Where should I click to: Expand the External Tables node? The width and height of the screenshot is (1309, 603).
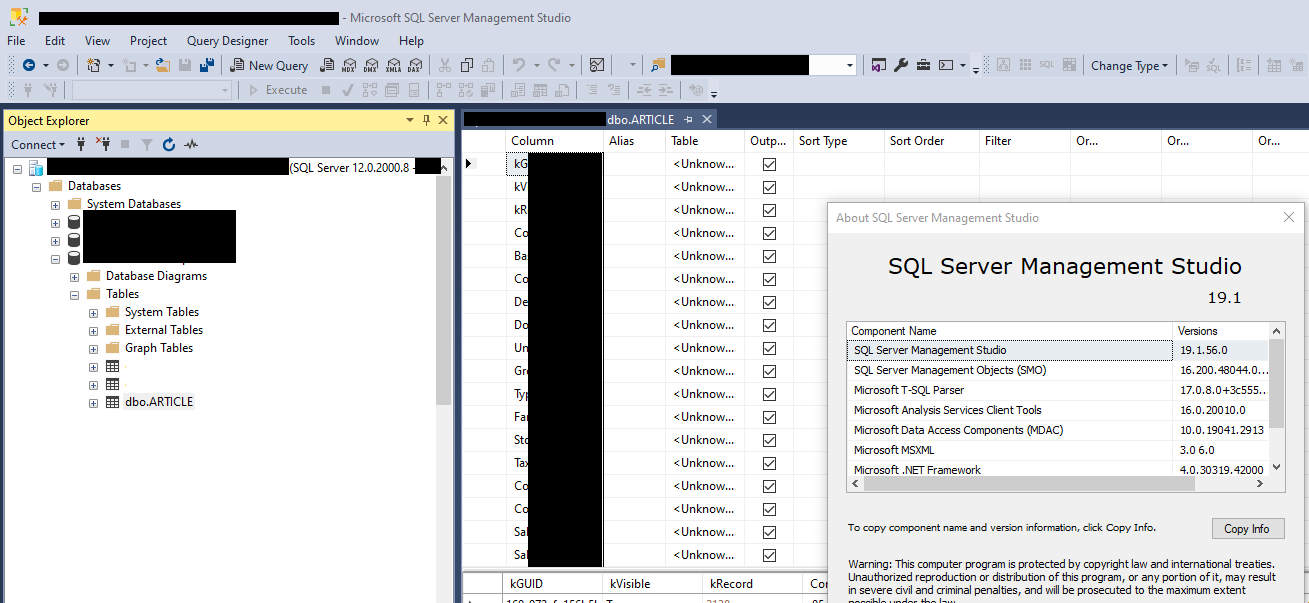point(94,330)
